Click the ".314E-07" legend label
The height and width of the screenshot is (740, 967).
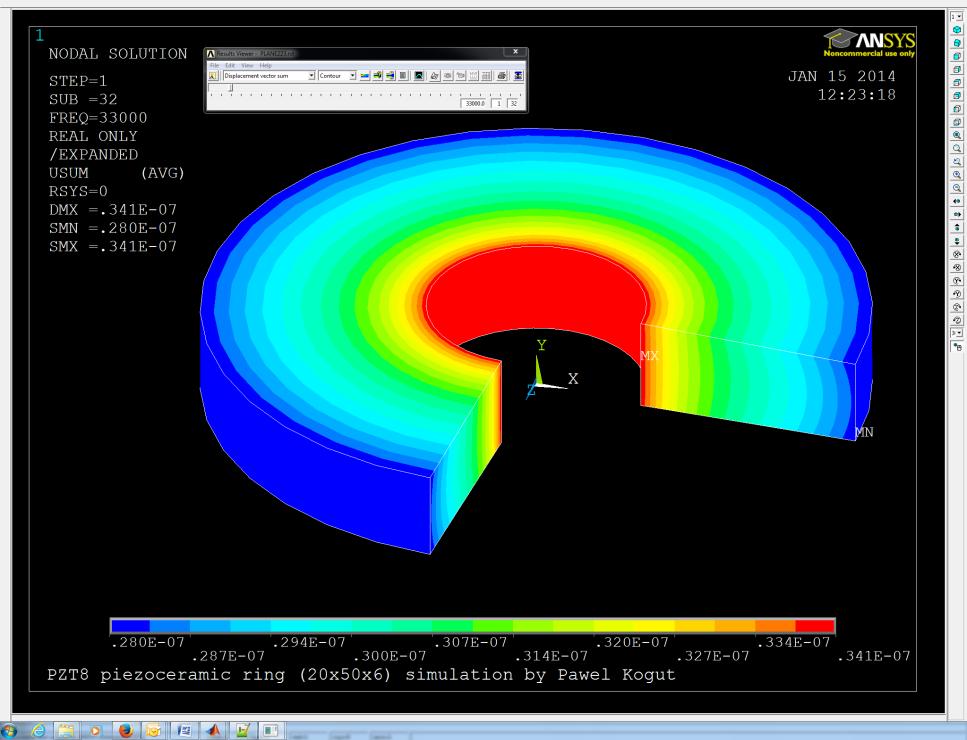(551, 656)
